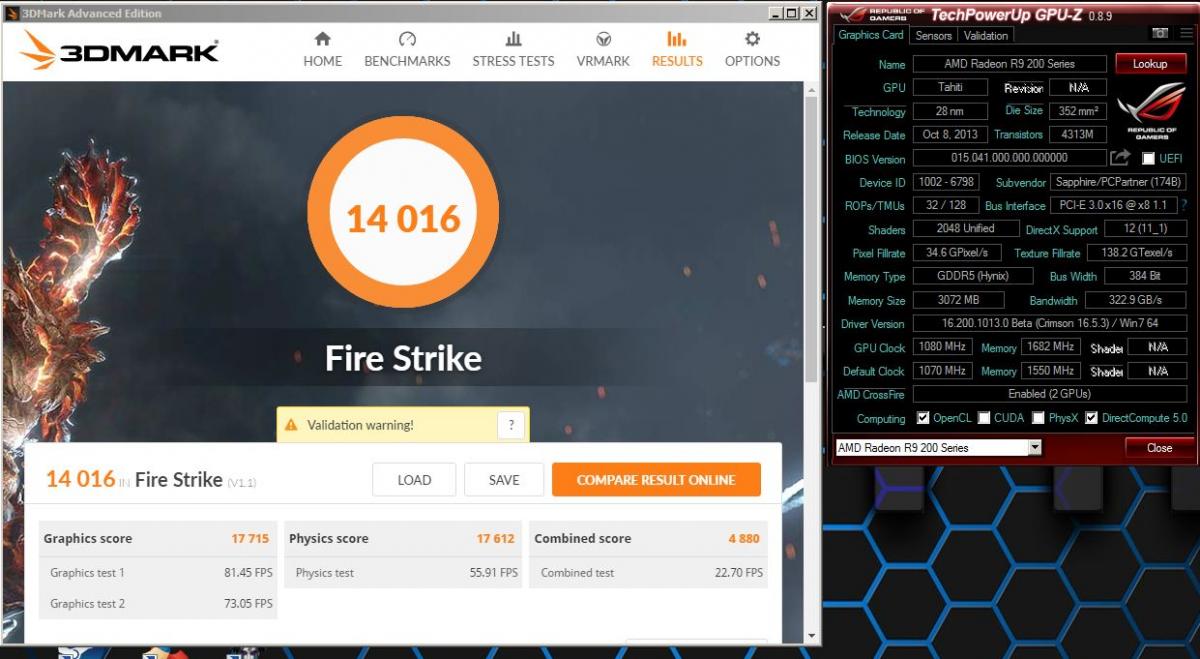Screen dimensions: 1200x659
Task: Select the RESULTS tab
Action: click(677, 50)
